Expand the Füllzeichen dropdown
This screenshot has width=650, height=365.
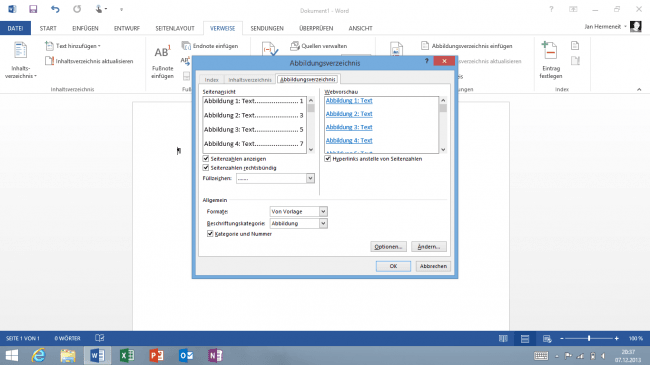(310, 178)
